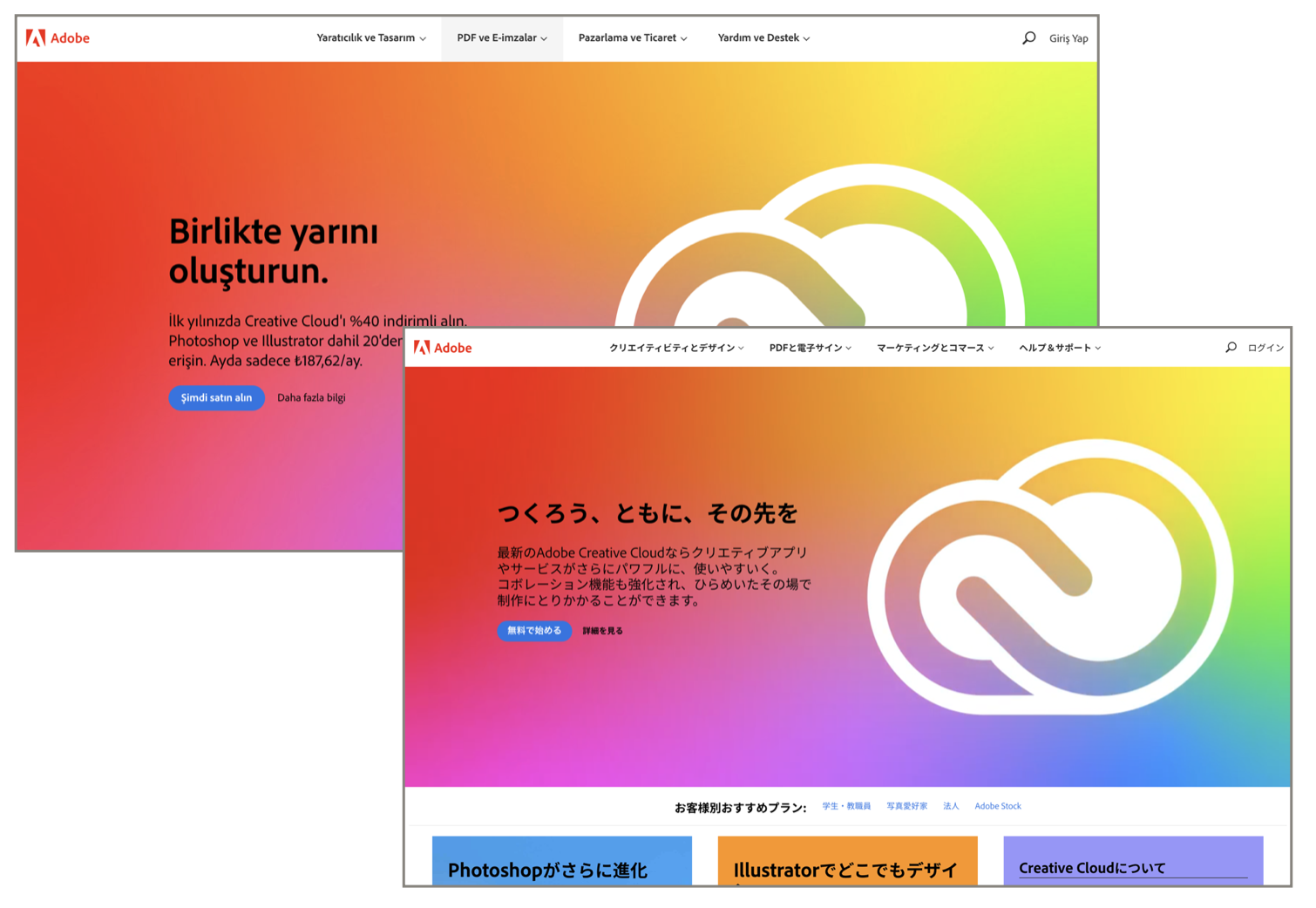Open search in the Turkish Adobe window
The image size is (1316, 908).
pos(1028,38)
